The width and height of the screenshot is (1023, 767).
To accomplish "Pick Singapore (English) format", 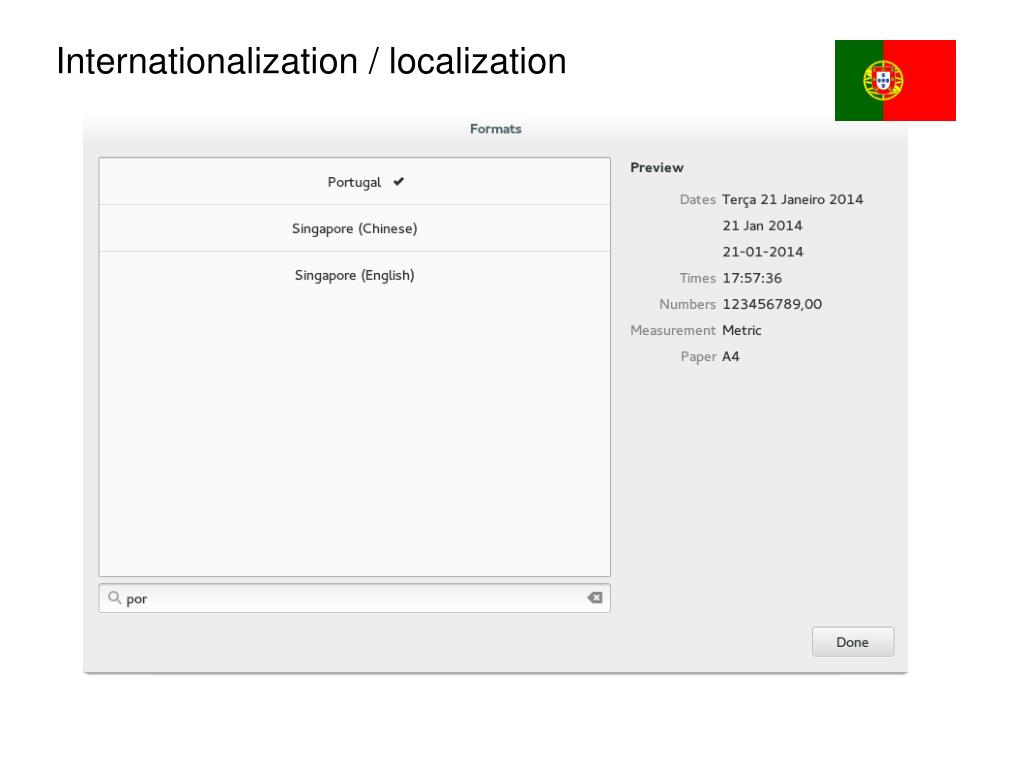I will (354, 275).
